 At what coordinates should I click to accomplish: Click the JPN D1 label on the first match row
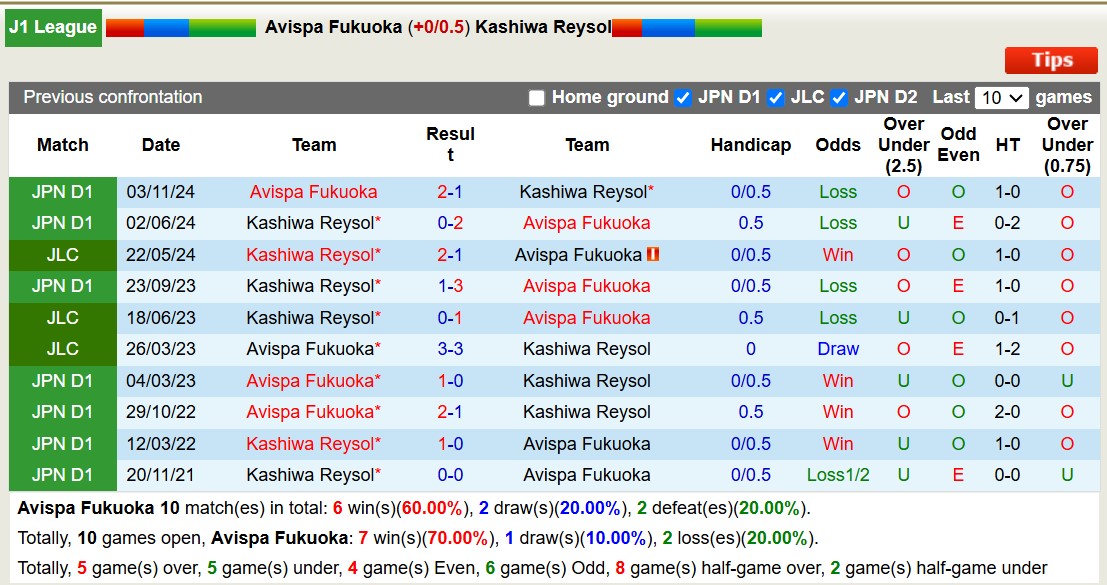62,191
